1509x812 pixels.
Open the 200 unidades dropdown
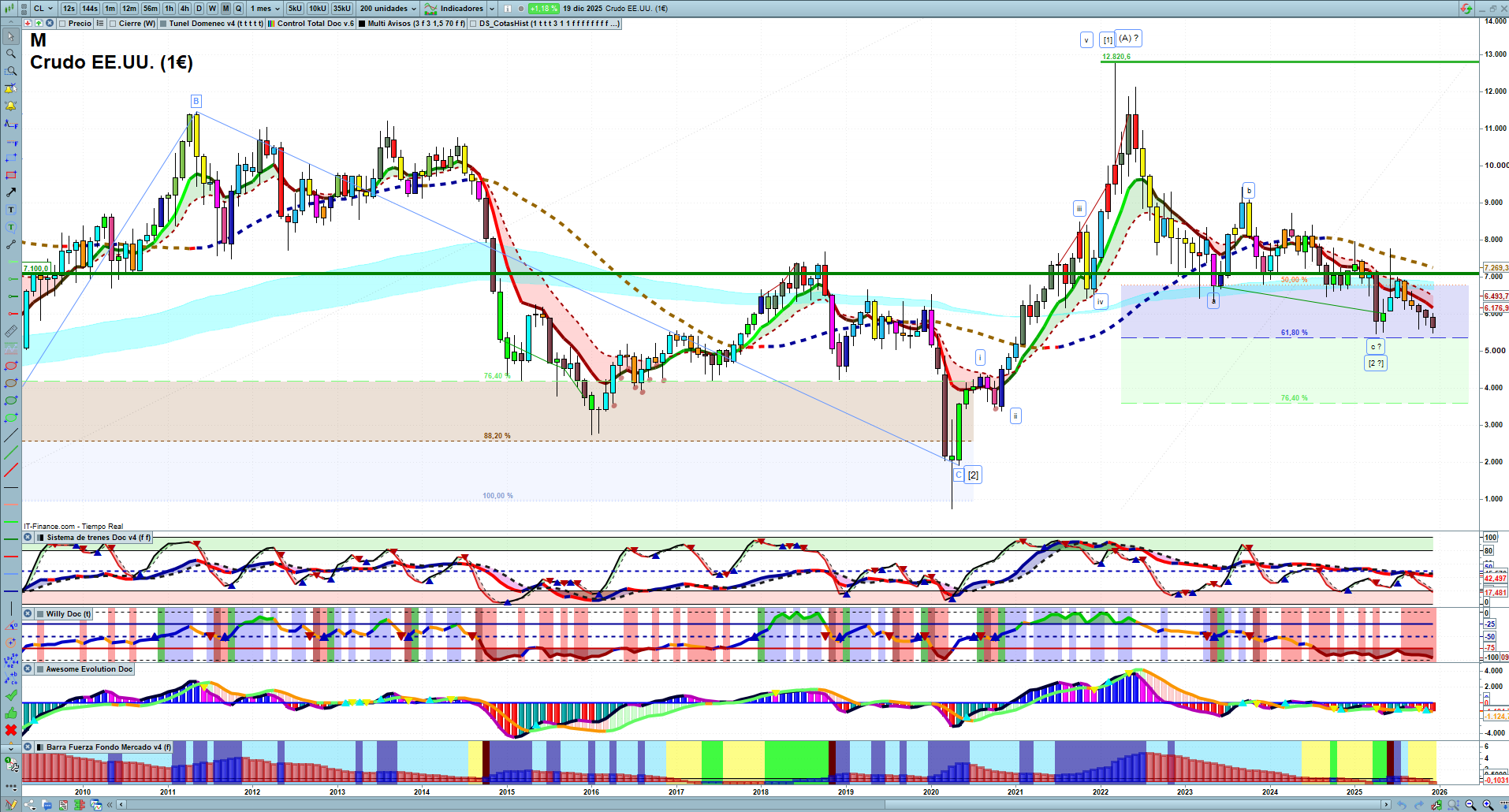388,9
